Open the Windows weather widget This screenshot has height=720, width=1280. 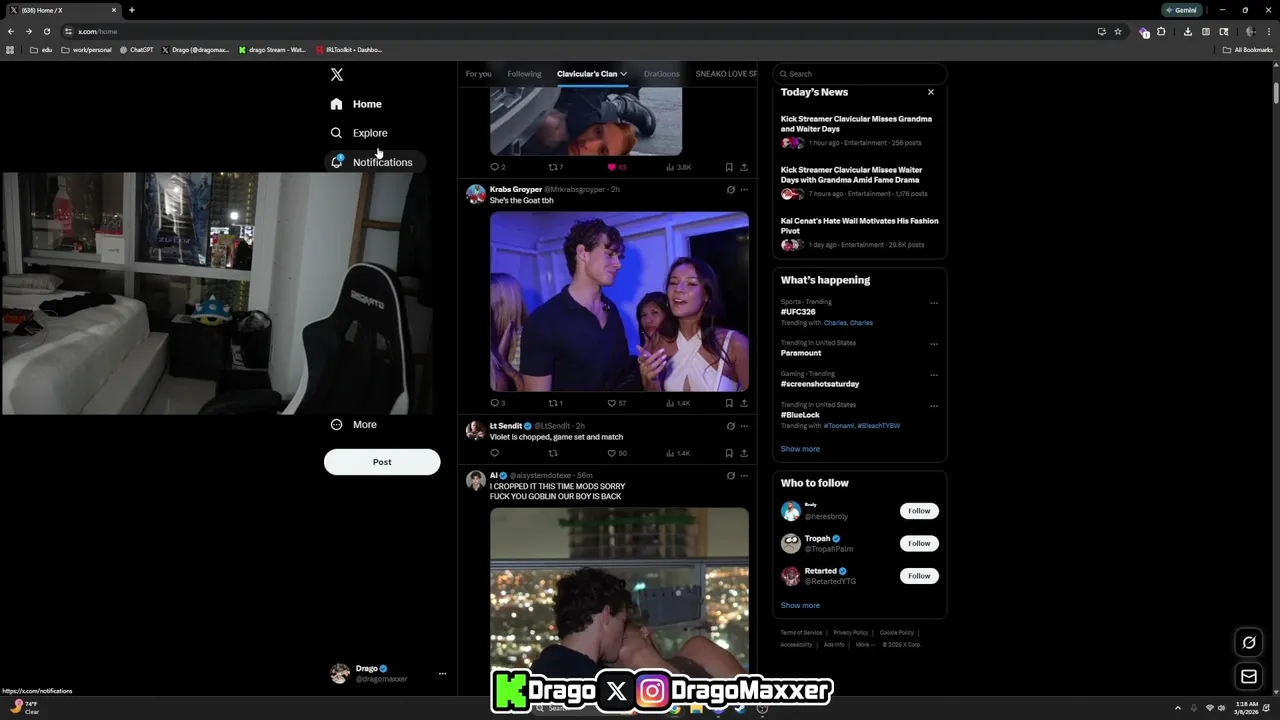[25, 708]
